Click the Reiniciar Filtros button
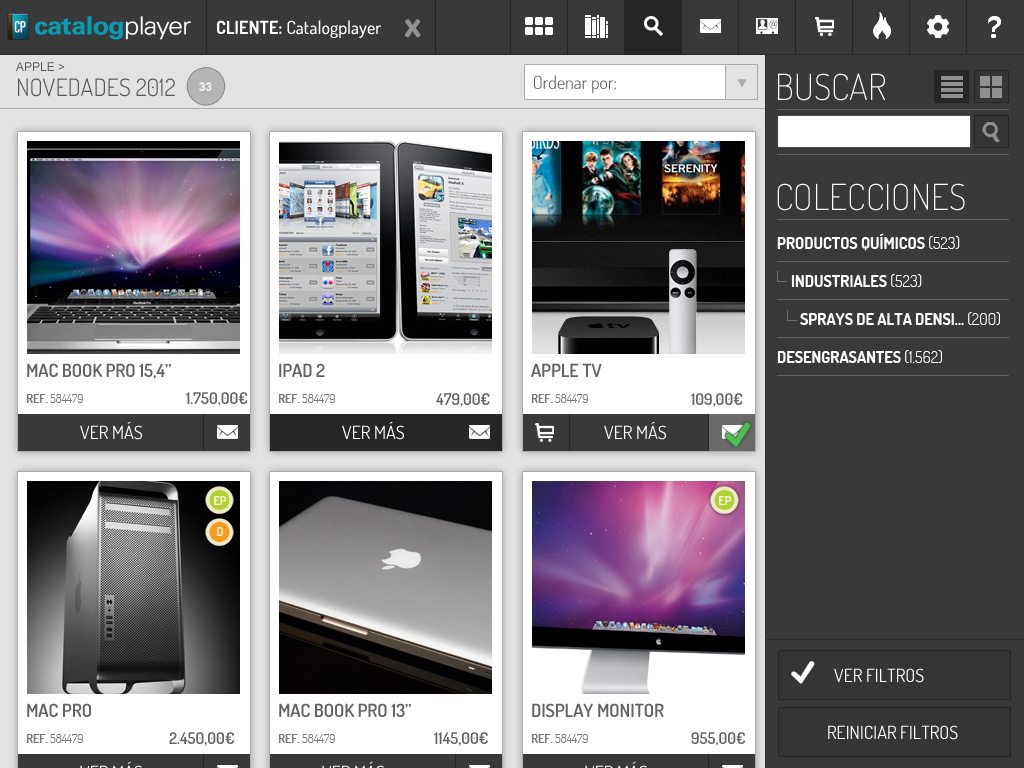This screenshot has height=768, width=1024. (894, 732)
